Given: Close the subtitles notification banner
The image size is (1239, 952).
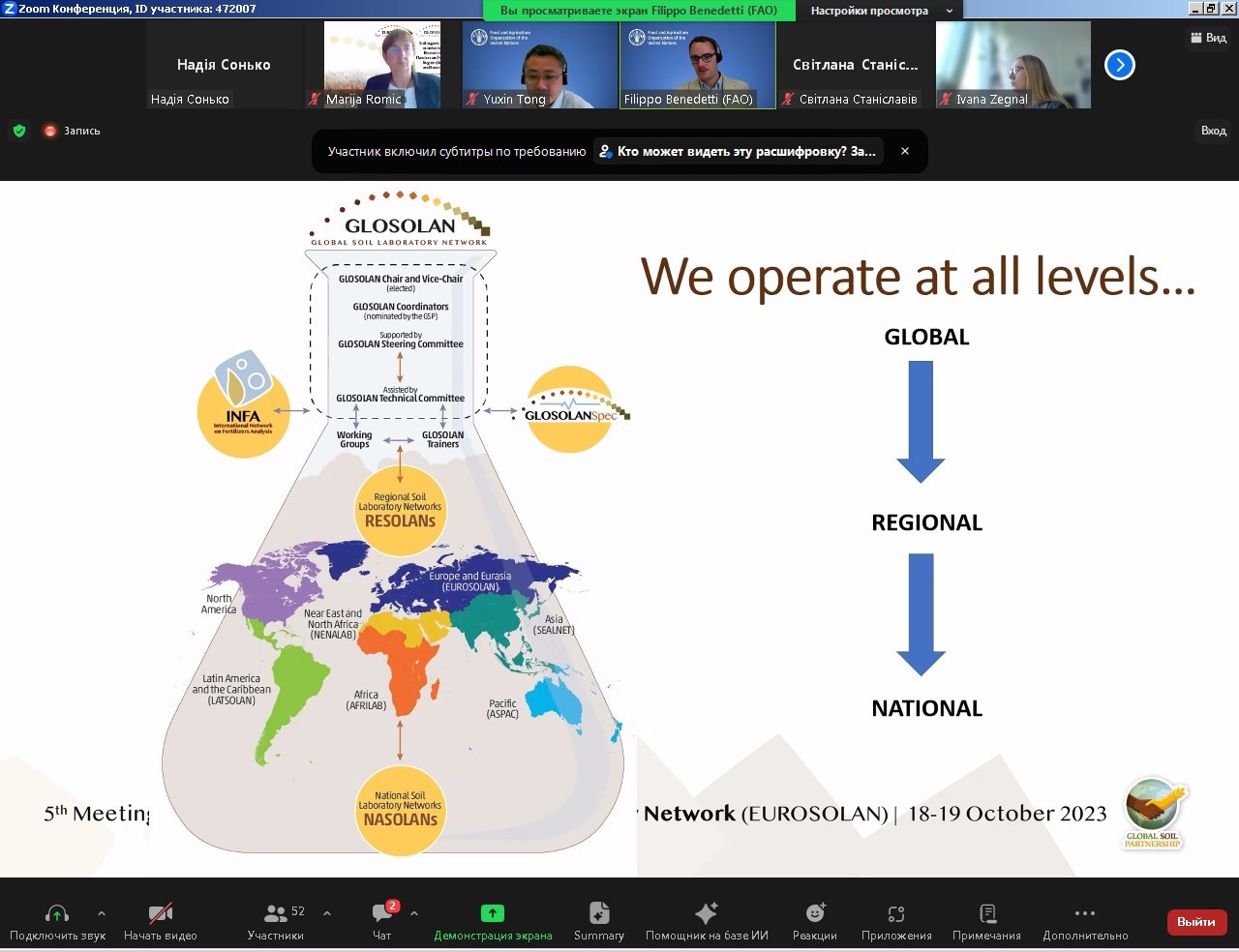Looking at the screenshot, I should pos(905,151).
